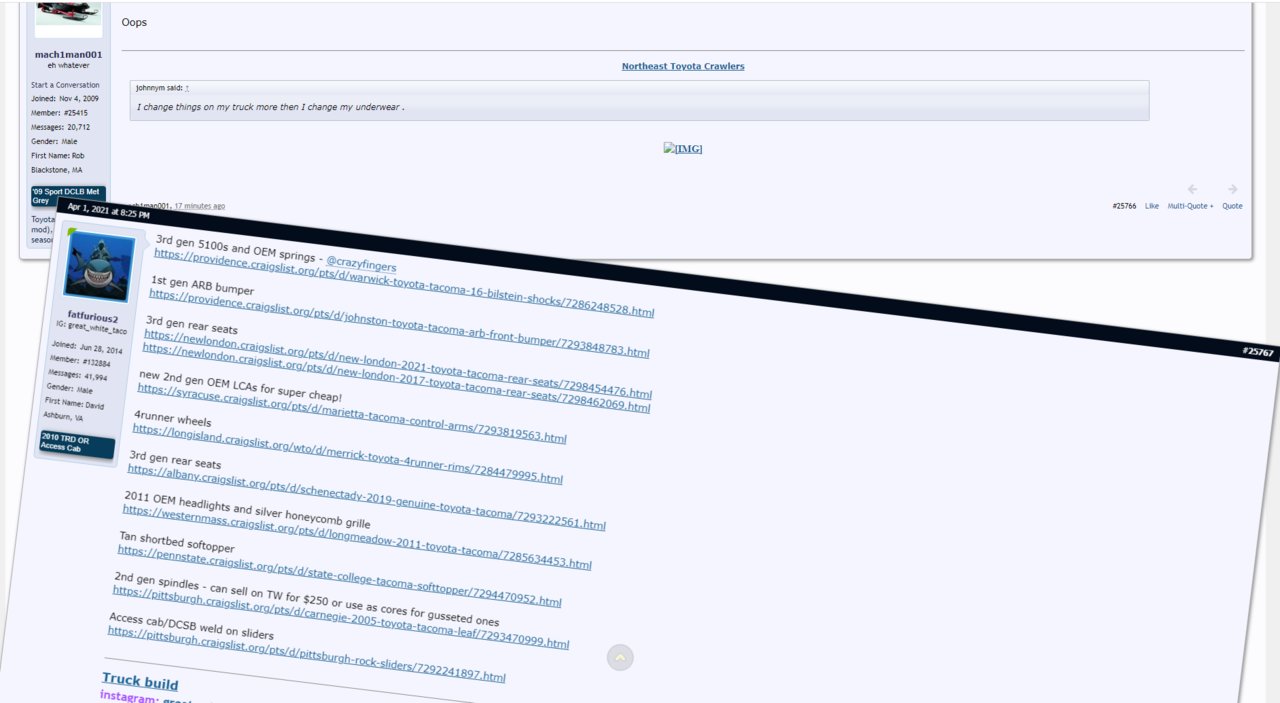
Task: Click the broken IMG placeholder in signature
Action: 683,149
